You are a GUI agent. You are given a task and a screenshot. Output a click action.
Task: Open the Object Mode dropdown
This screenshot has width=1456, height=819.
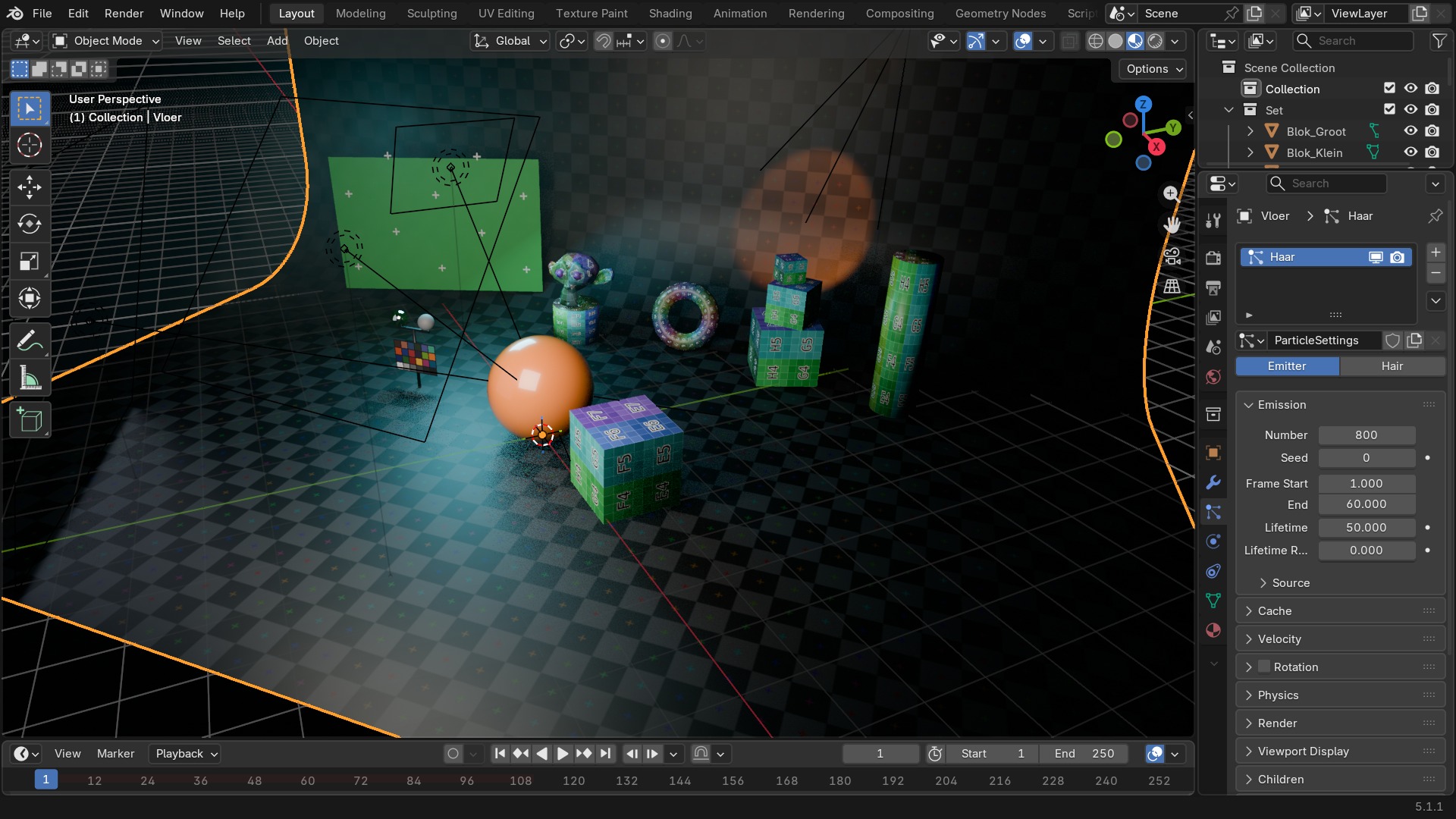(106, 41)
